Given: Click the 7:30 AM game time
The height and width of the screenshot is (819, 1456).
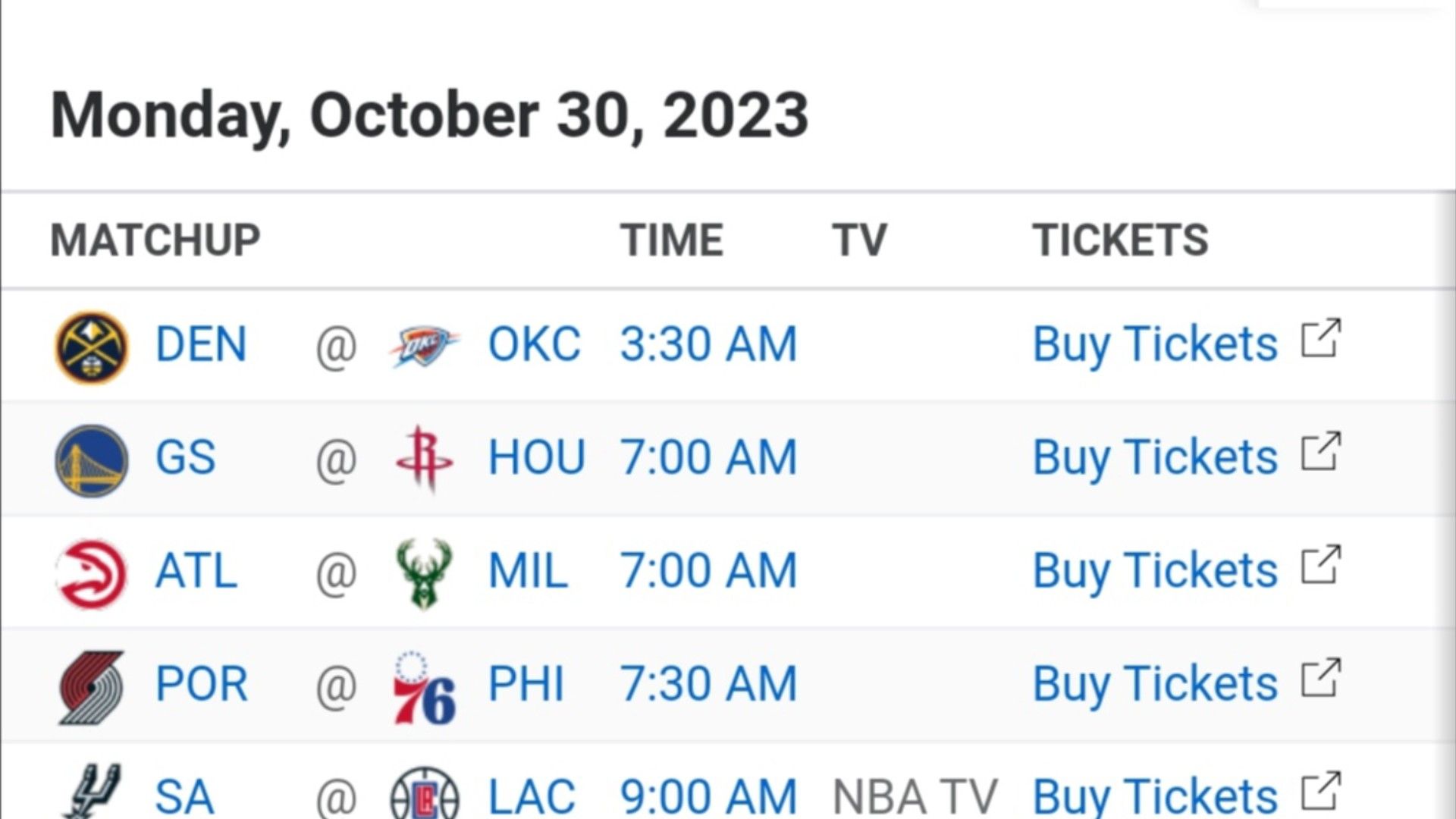Looking at the screenshot, I should click(x=708, y=684).
